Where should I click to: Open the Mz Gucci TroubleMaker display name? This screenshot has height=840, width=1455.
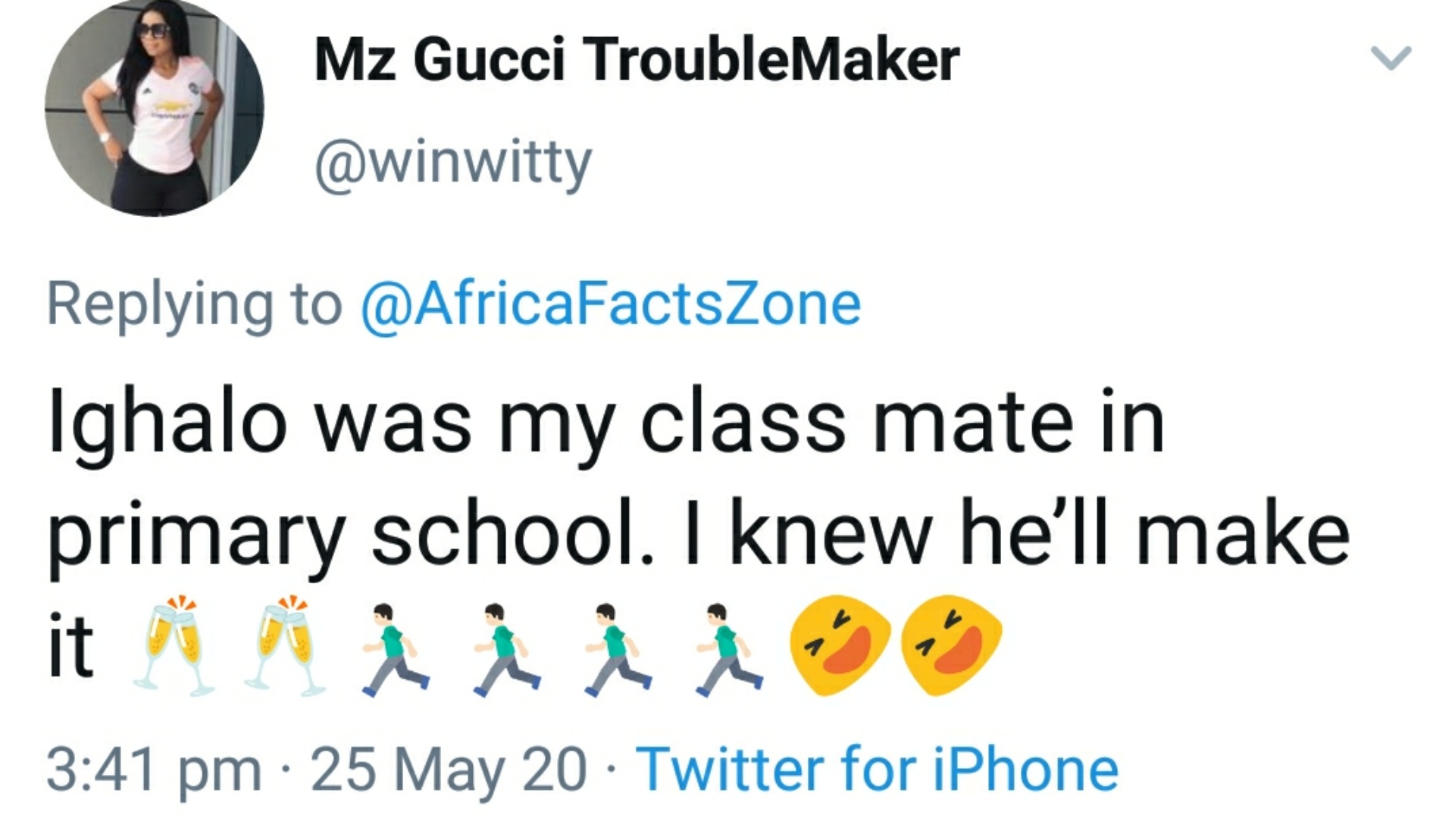[637, 61]
